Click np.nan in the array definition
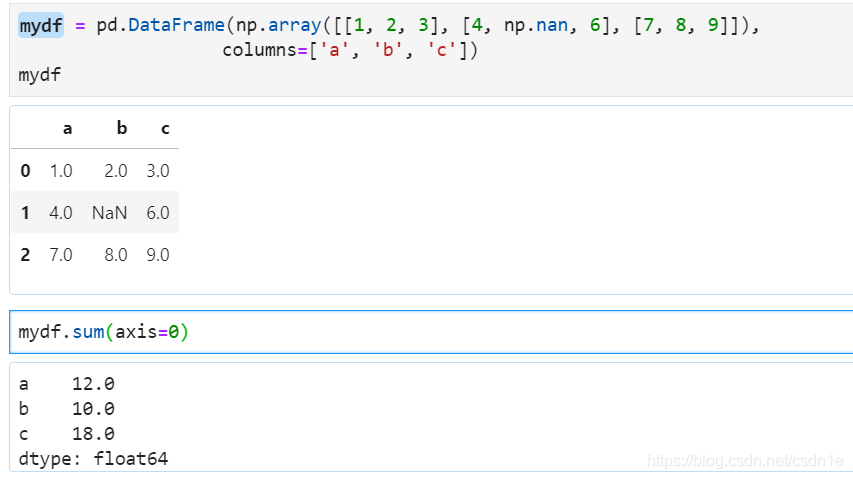Viewport: 853px width, 479px height. 536,25
